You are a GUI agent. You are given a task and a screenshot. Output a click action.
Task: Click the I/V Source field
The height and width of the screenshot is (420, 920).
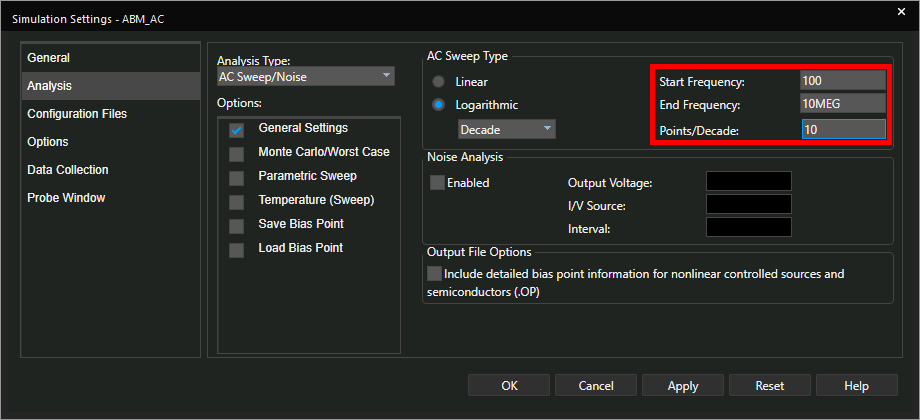tap(749, 204)
